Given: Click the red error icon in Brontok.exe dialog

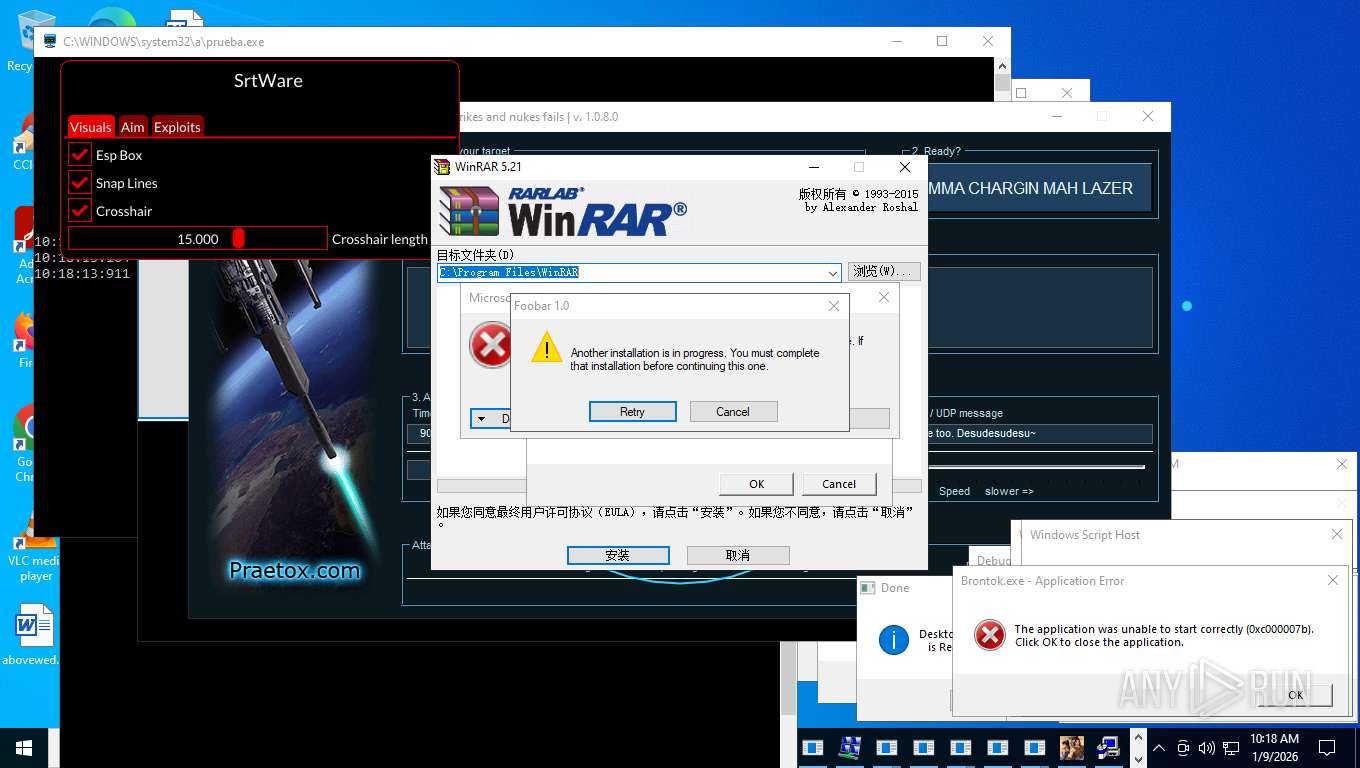Looking at the screenshot, I should click(990, 635).
